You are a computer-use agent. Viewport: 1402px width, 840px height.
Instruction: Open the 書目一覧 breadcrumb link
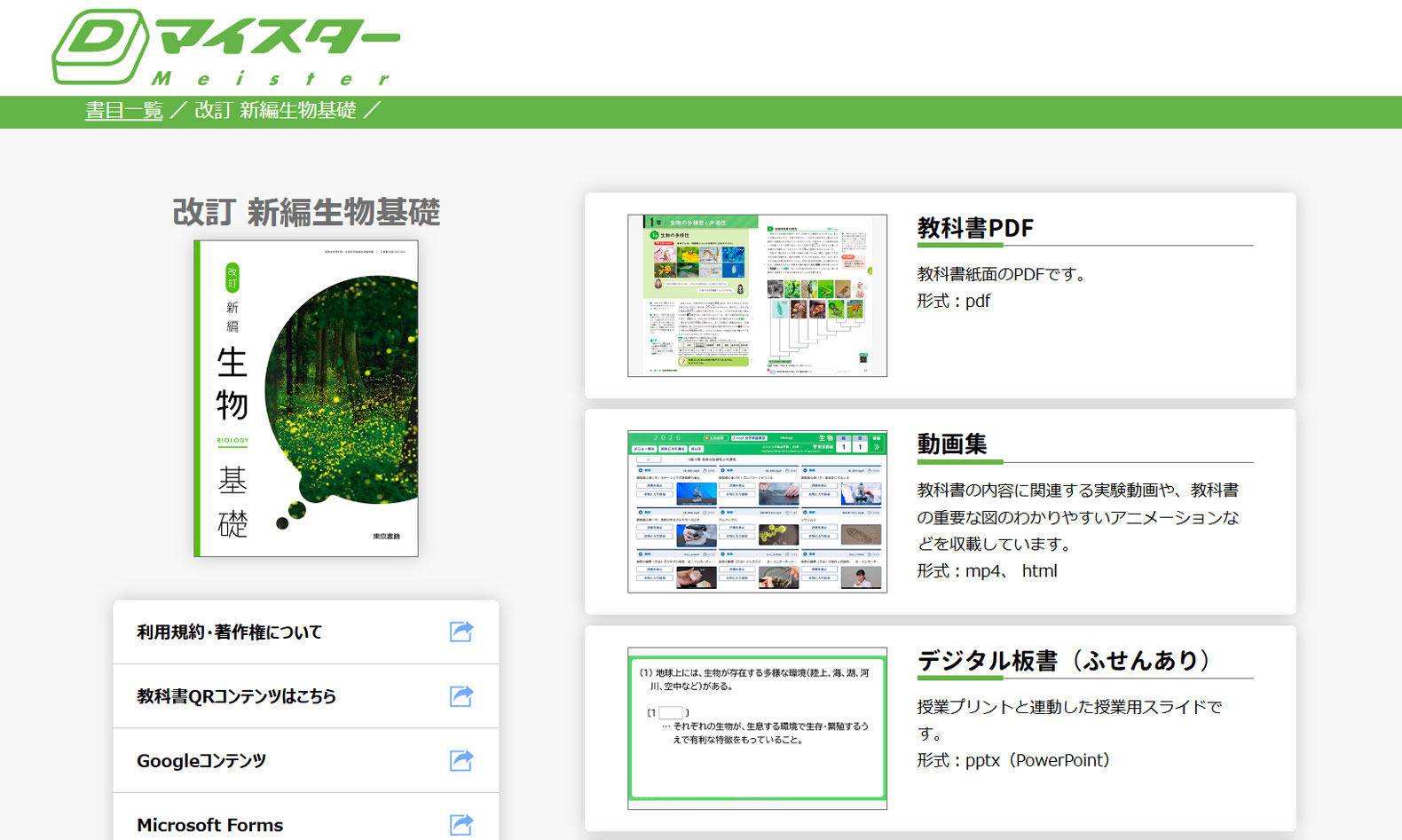pos(123,111)
